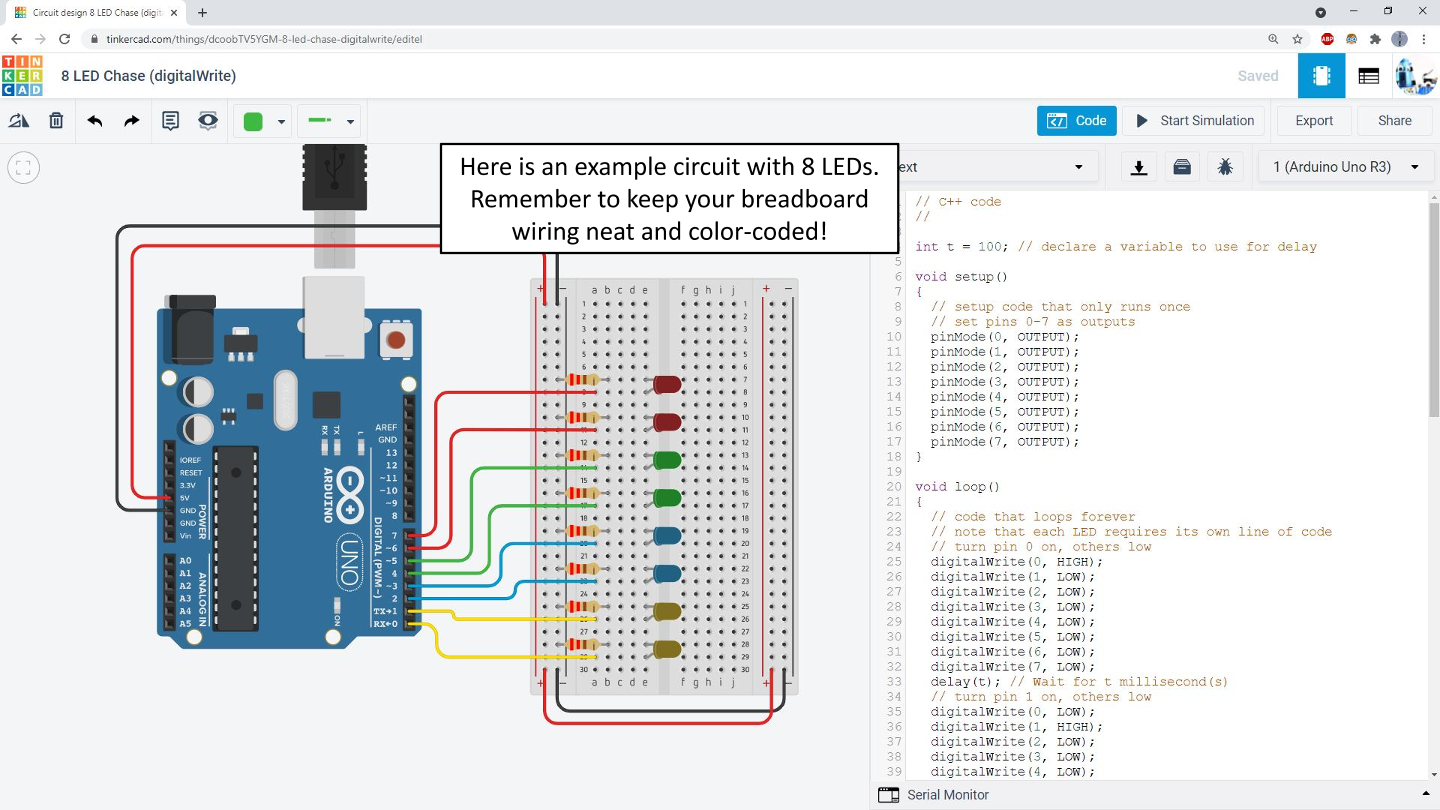Open the libraries icon in code panel
The width and height of the screenshot is (1440, 810).
pos(1182,167)
